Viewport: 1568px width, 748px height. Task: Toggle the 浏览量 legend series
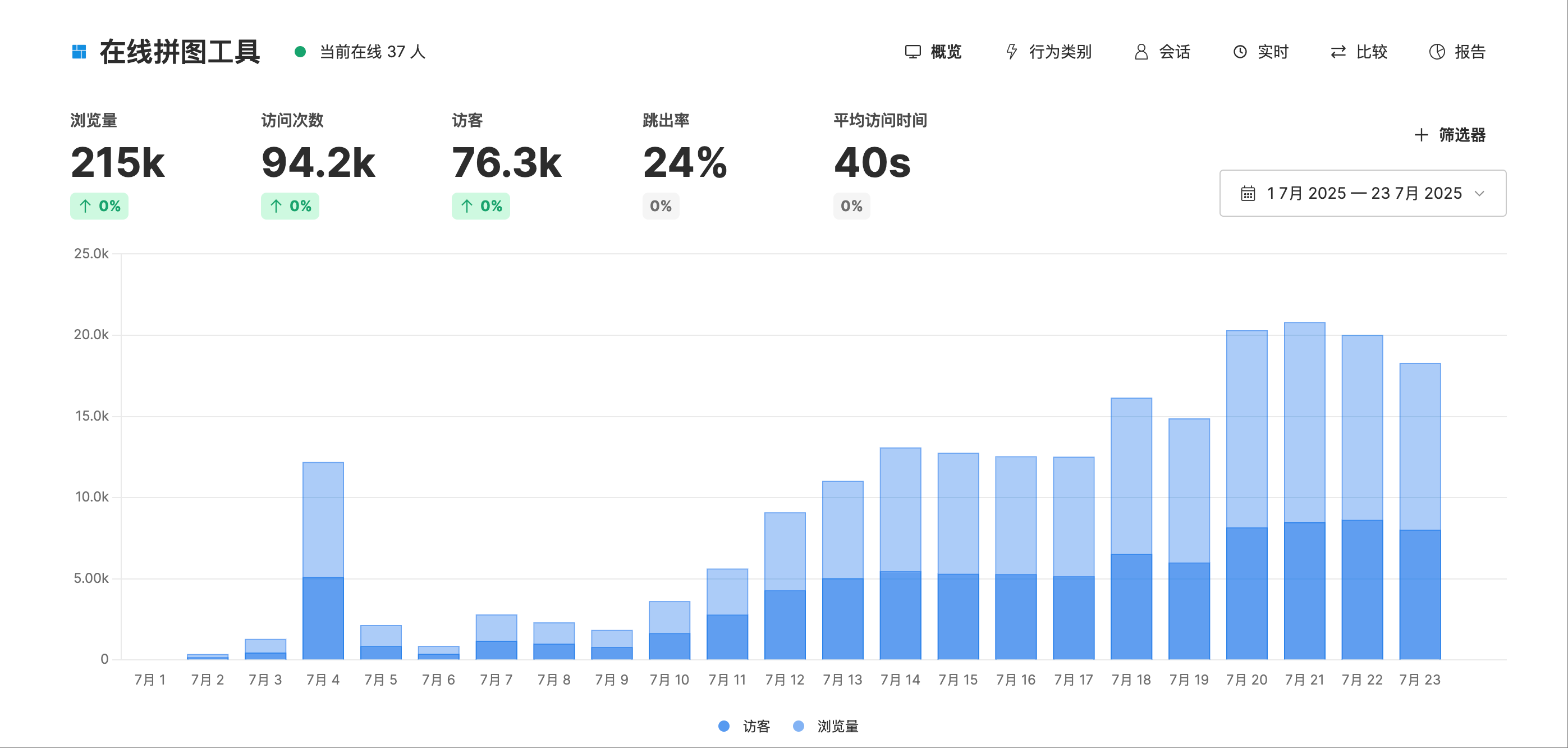click(x=826, y=726)
